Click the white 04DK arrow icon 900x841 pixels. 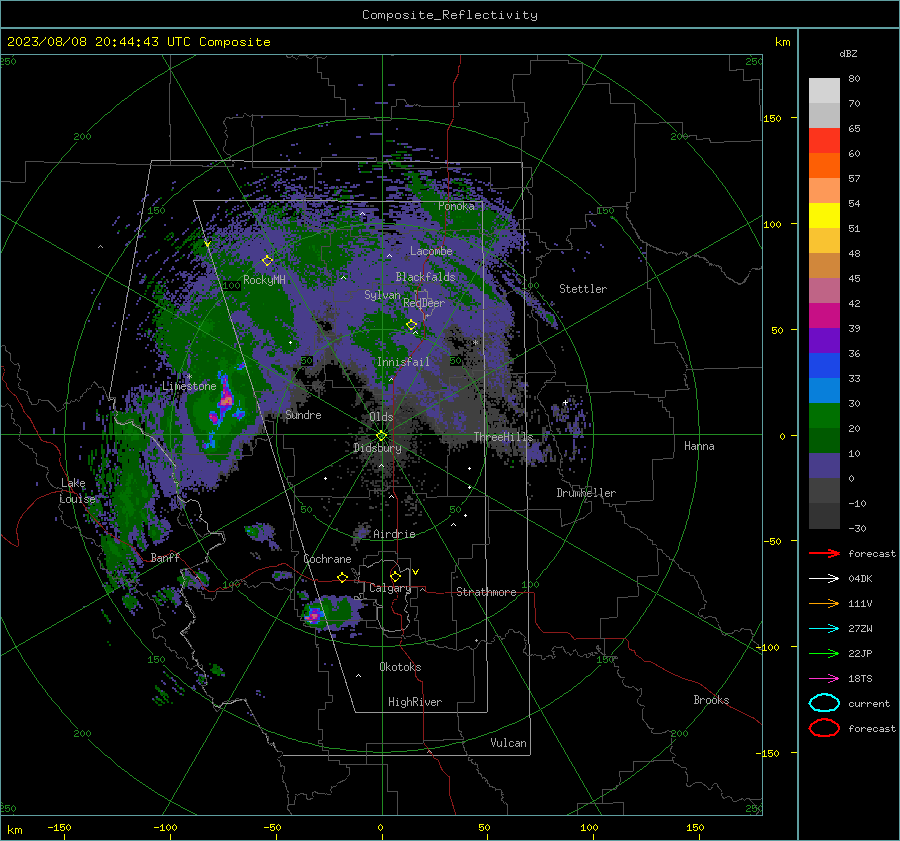[824, 578]
